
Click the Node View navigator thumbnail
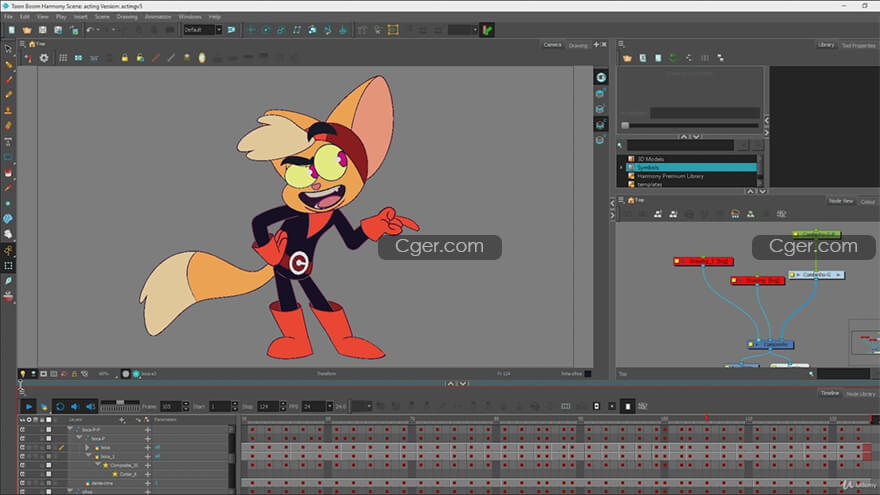click(x=865, y=342)
